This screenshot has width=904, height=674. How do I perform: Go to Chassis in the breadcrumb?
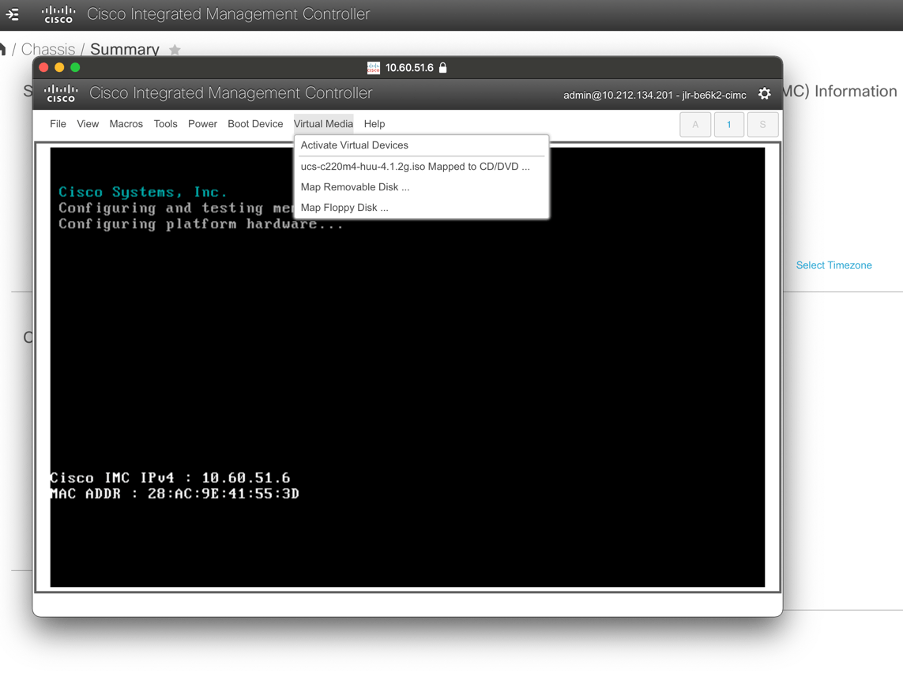(x=48, y=49)
